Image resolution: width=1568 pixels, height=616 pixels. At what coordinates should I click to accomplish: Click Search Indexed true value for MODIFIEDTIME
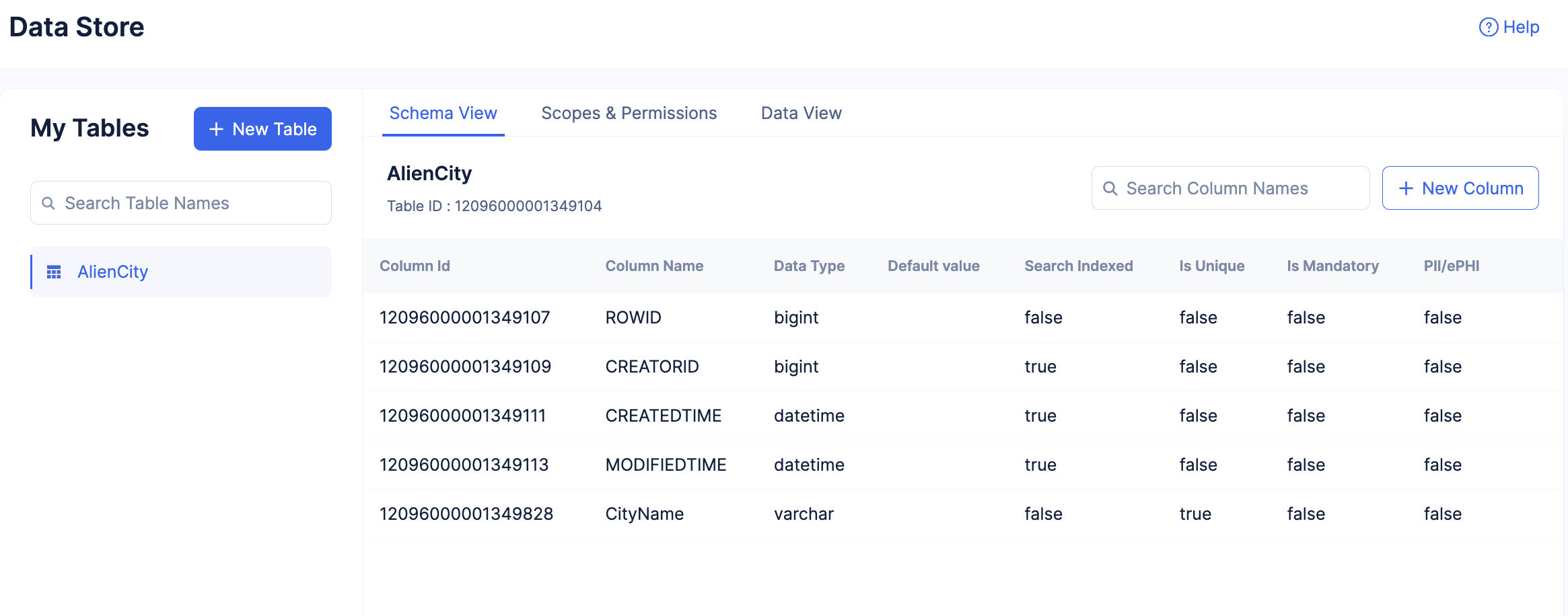click(1040, 465)
